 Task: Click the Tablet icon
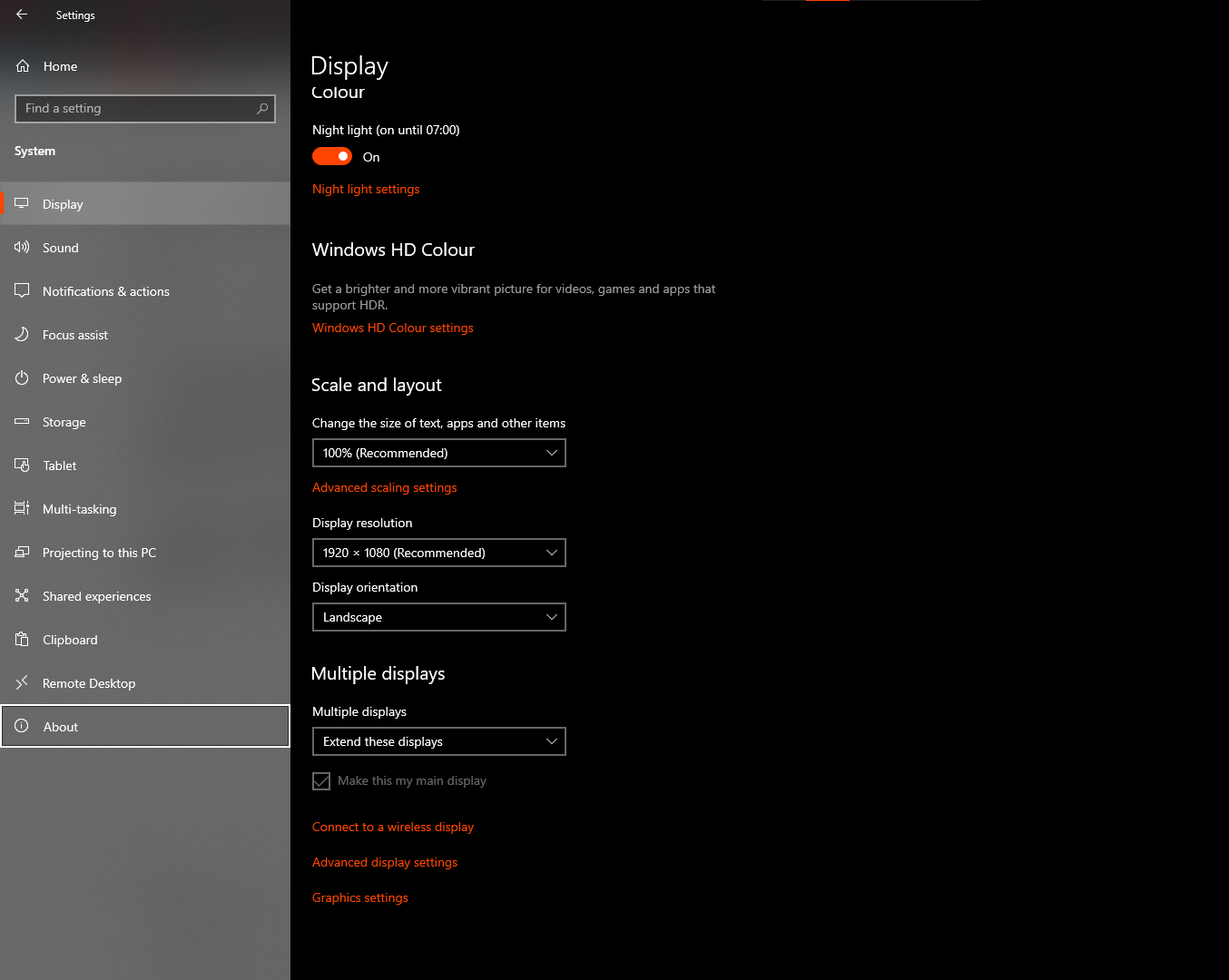(22, 465)
